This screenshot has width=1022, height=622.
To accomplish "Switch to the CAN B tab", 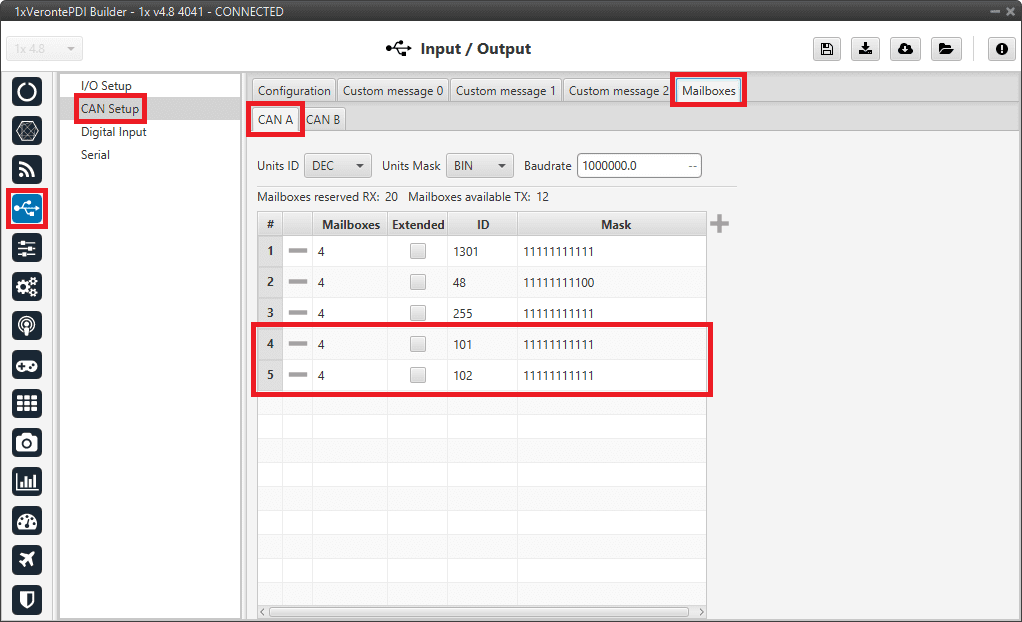I will [x=323, y=120].
